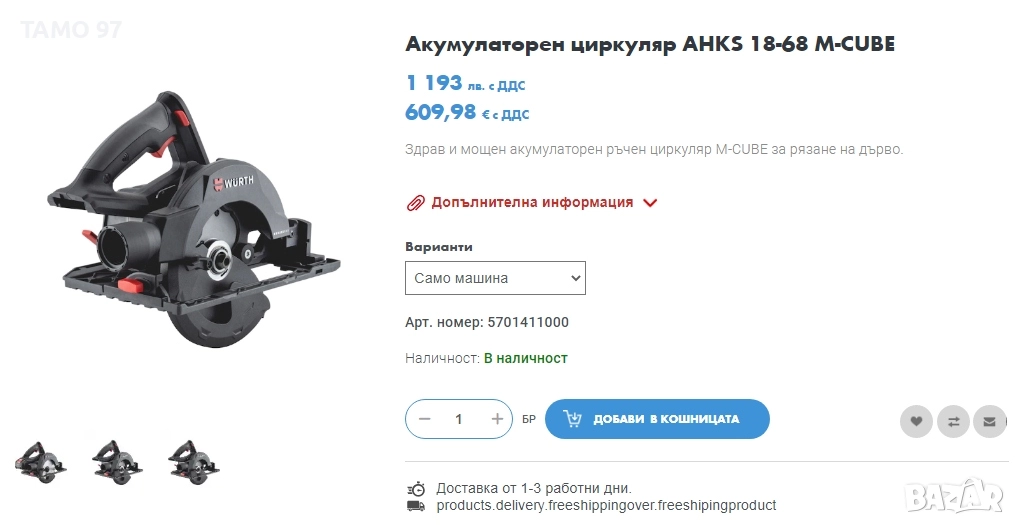Click into the quantity input field
This screenshot has width=1015, height=525.
pyautogui.click(x=459, y=419)
